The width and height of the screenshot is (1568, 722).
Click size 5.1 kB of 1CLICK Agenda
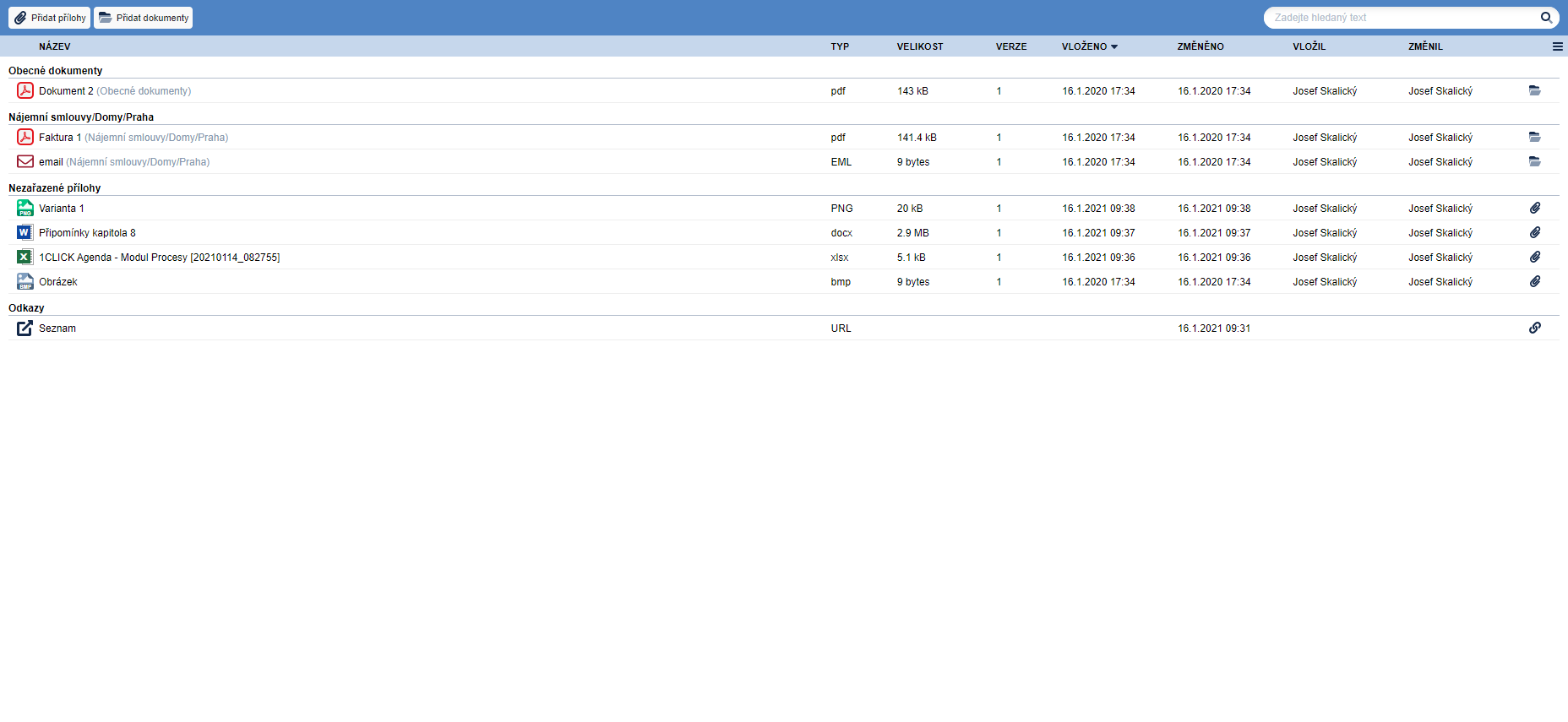point(912,258)
